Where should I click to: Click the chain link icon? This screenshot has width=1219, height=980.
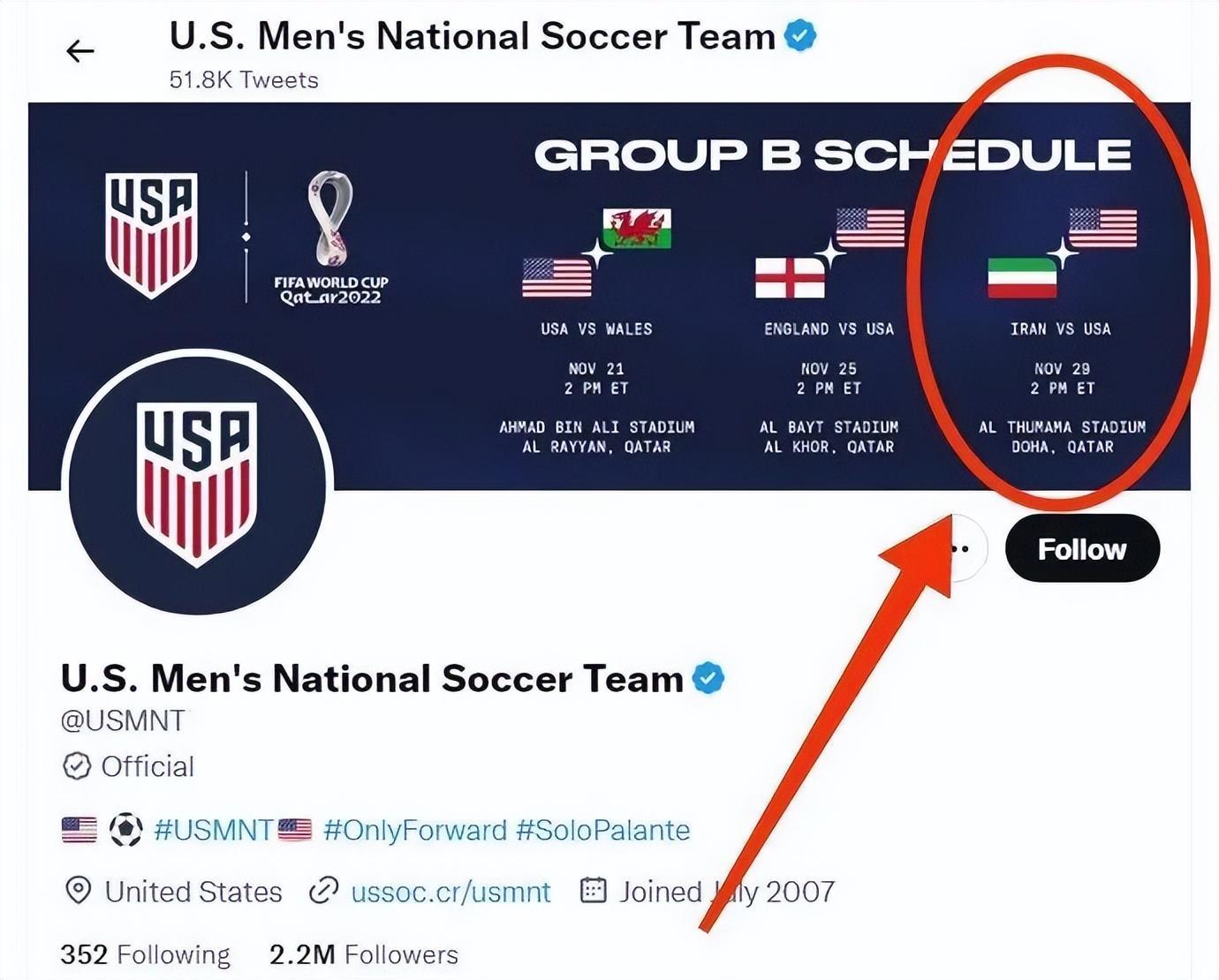[323, 891]
